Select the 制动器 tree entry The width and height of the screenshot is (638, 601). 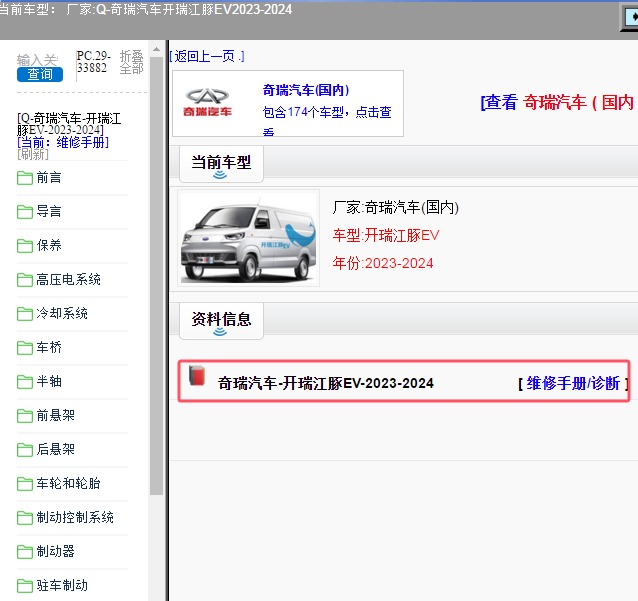click(x=55, y=552)
